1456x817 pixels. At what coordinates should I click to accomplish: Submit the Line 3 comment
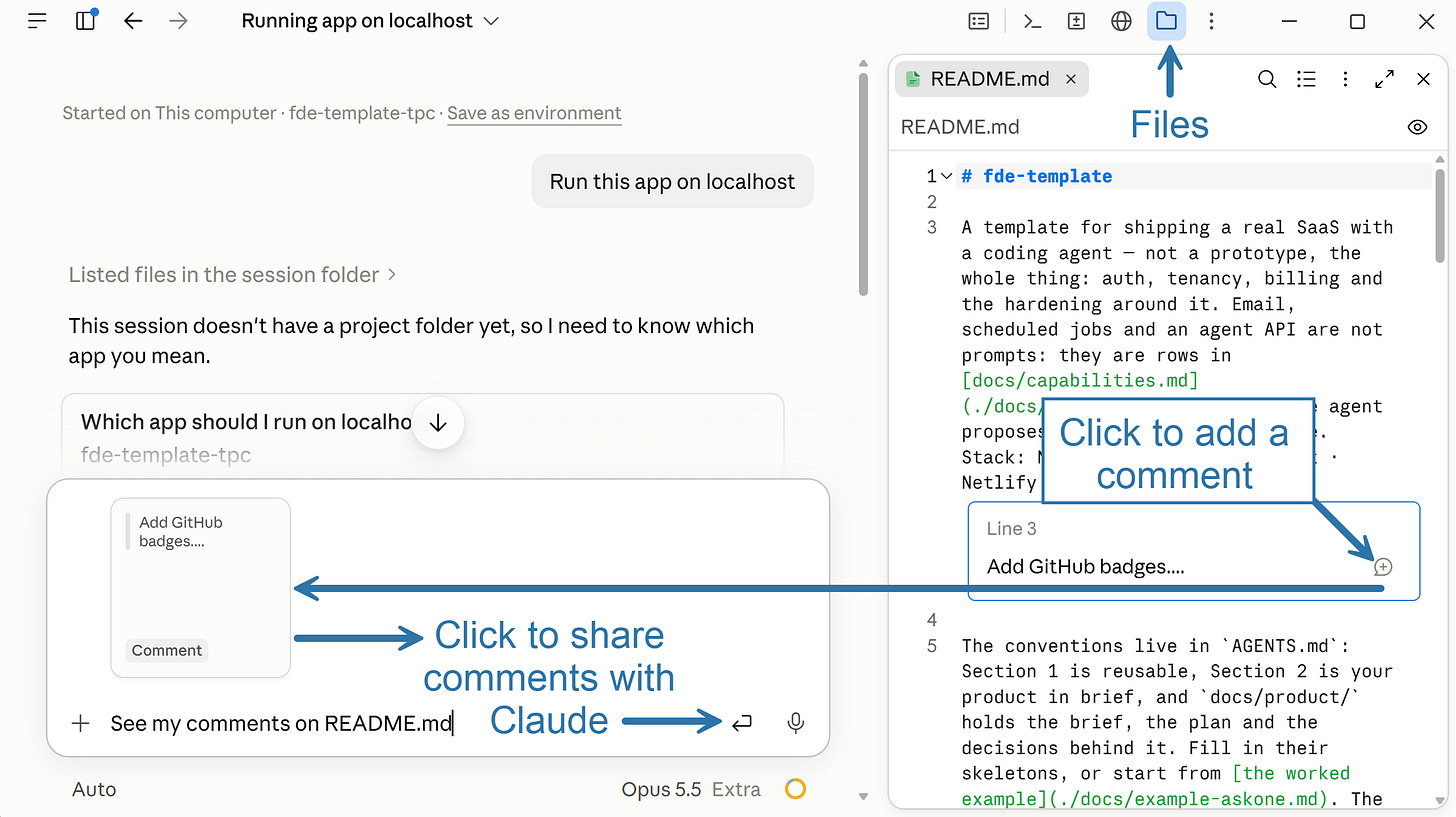[x=1383, y=567]
